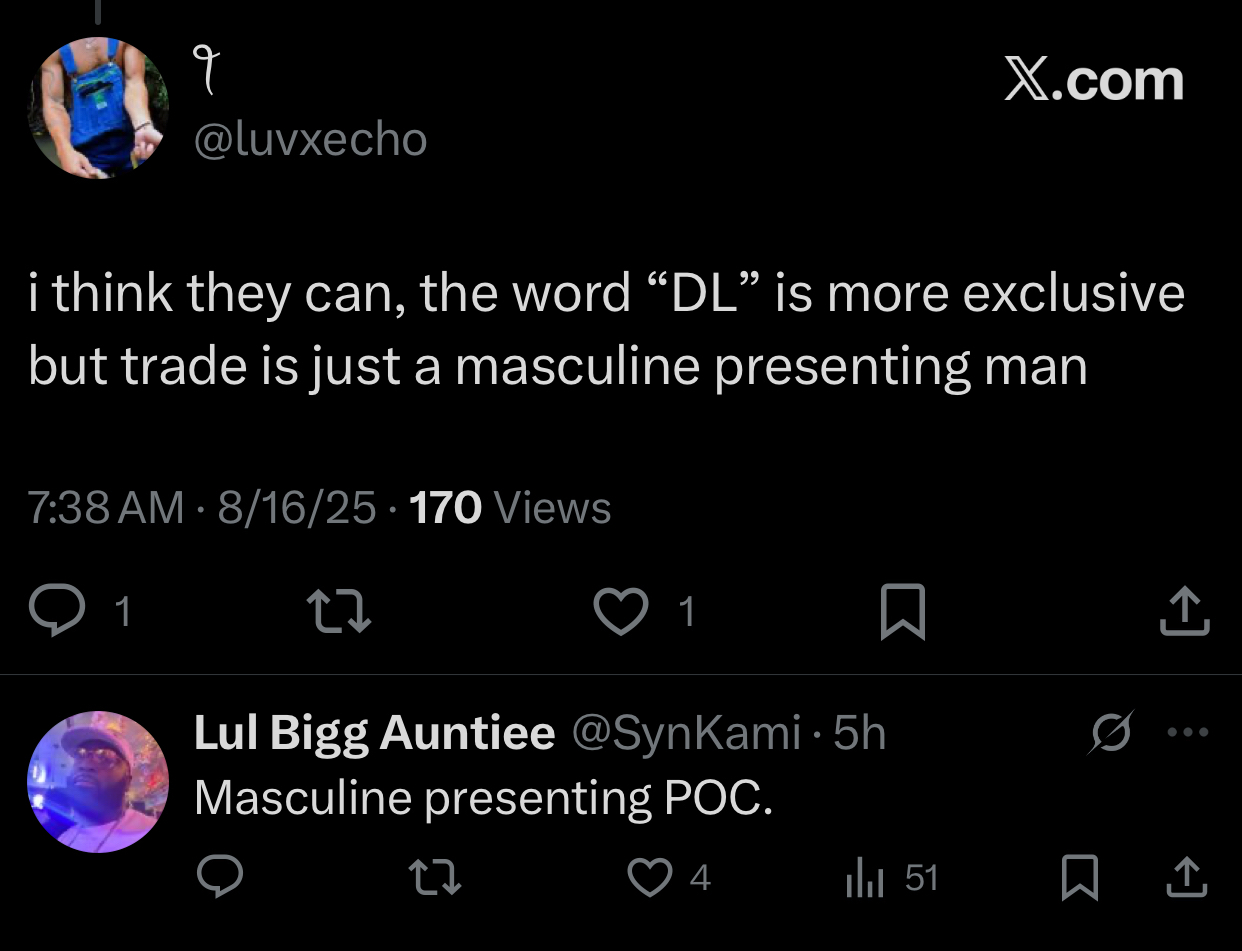
Task: Open @luvxecho profile picture
Action: click(97, 108)
